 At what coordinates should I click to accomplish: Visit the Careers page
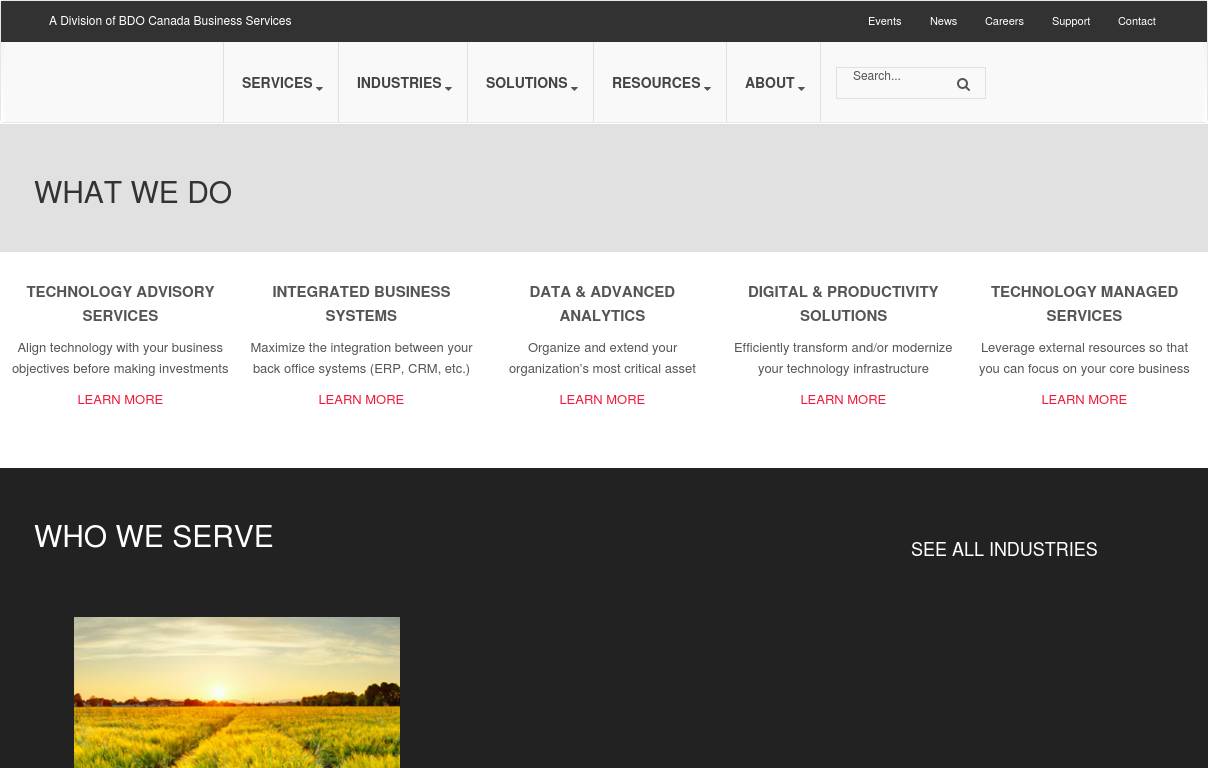(x=1004, y=22)
